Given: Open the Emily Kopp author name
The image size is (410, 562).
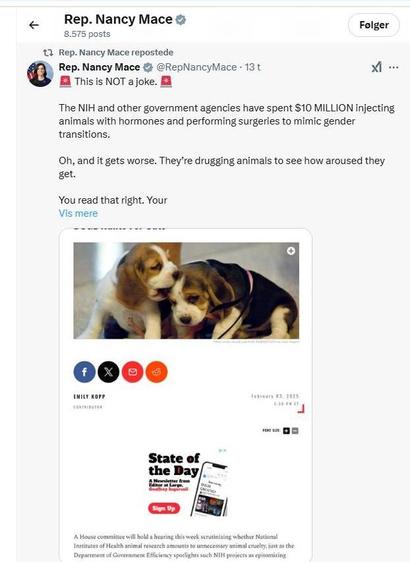Looking at the screenshot, I should [89, 396].
